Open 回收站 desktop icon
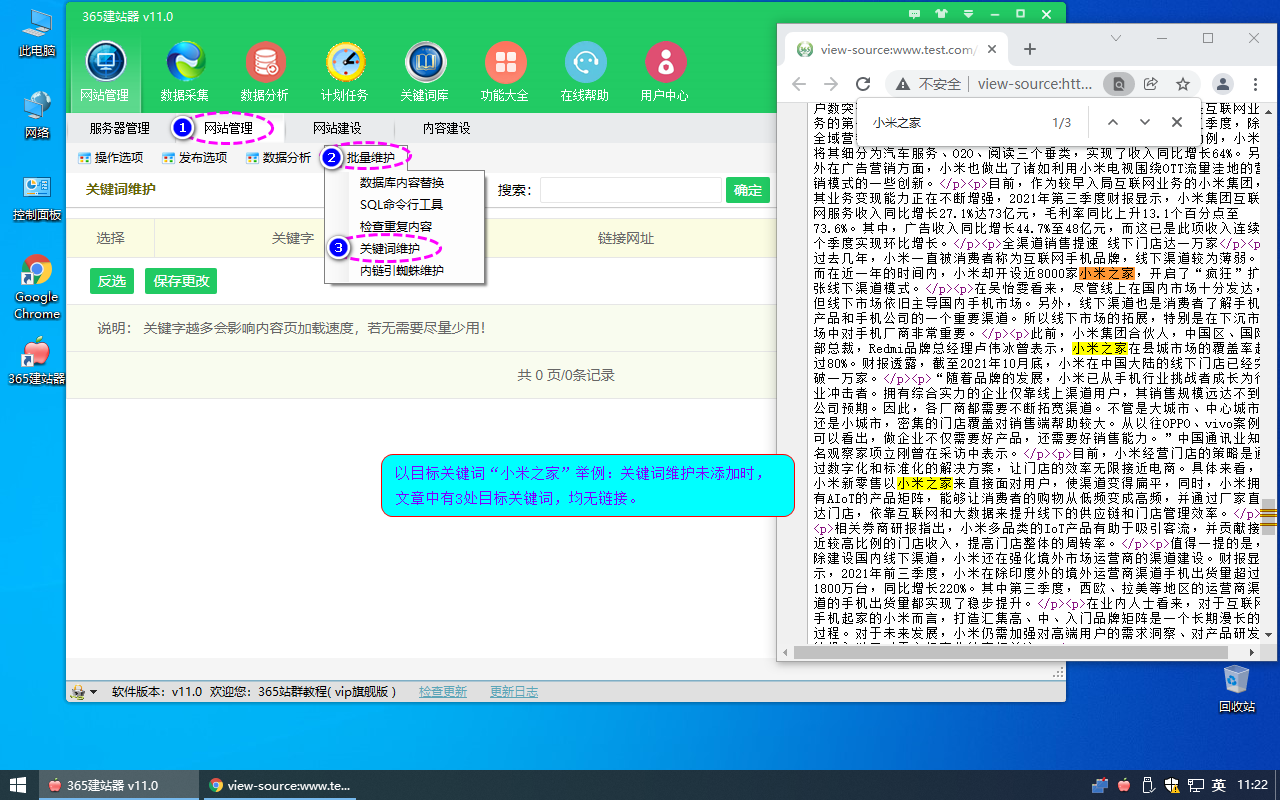Viewport: 1280px width, 800px height. [x=1237, y=688]
